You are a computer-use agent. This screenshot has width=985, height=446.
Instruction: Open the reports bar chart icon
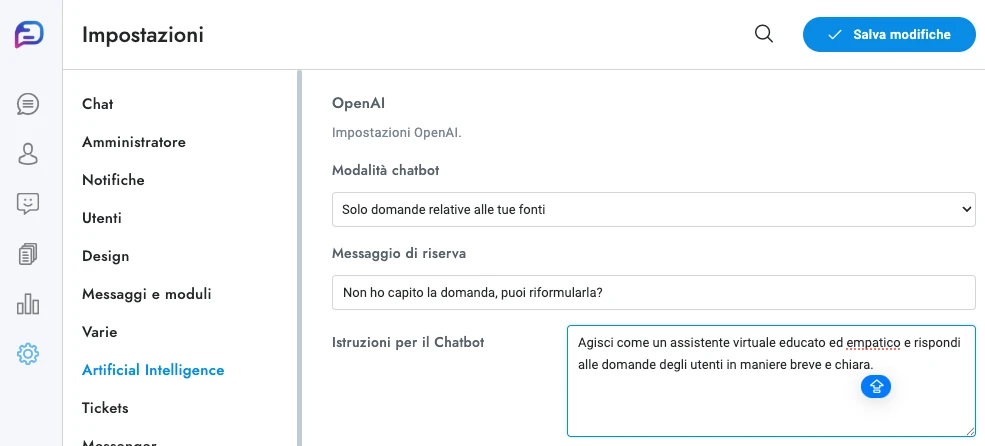tap(28, 304)
